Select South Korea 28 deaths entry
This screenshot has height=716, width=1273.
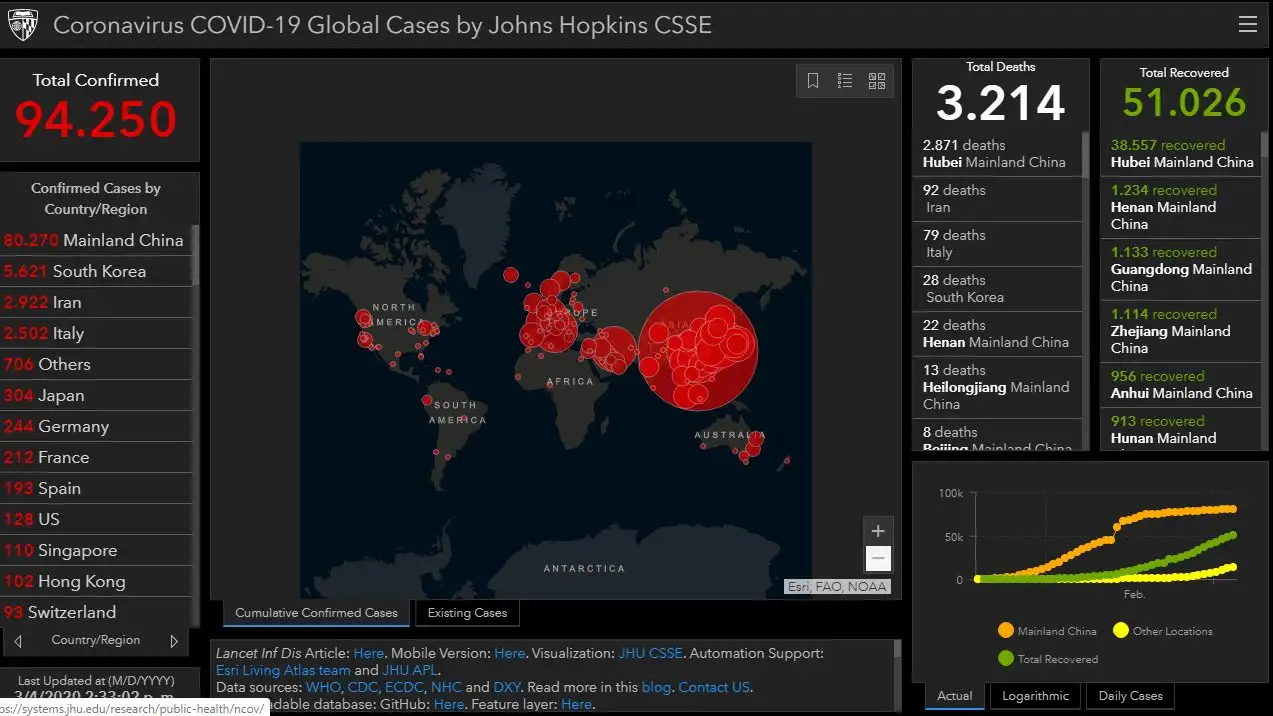[997, 289]
